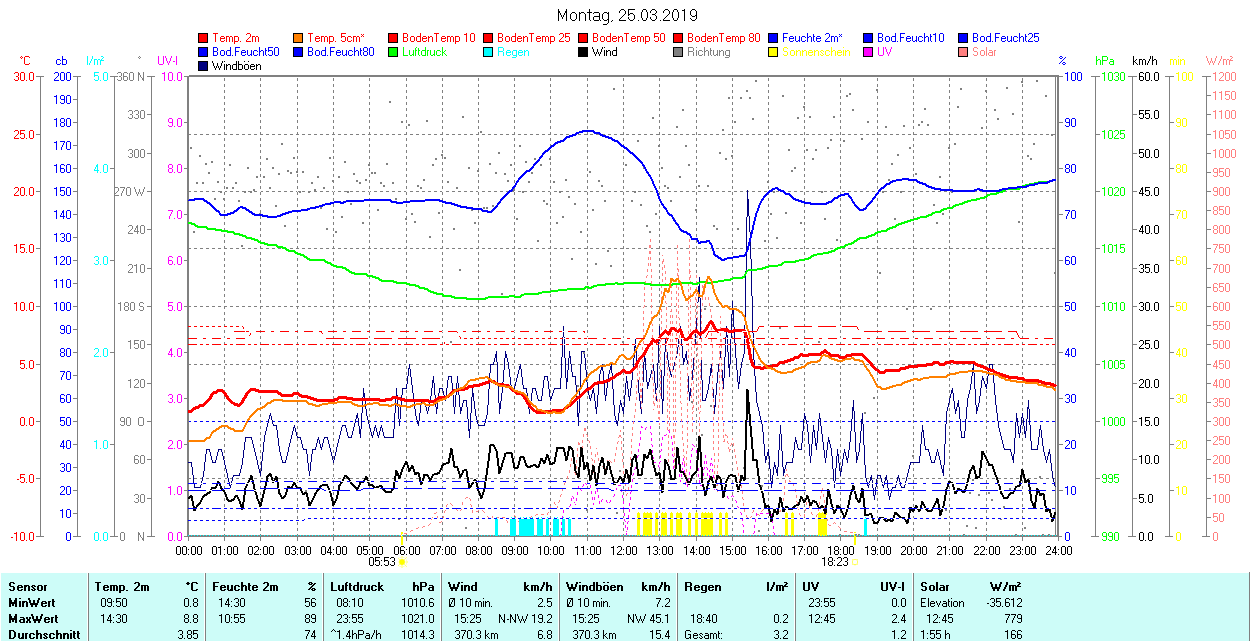Image resolution: width=1250 pixels, height=641 pixels.
Task: Click the black Wind legend swatch
Action: pos(583,52)
